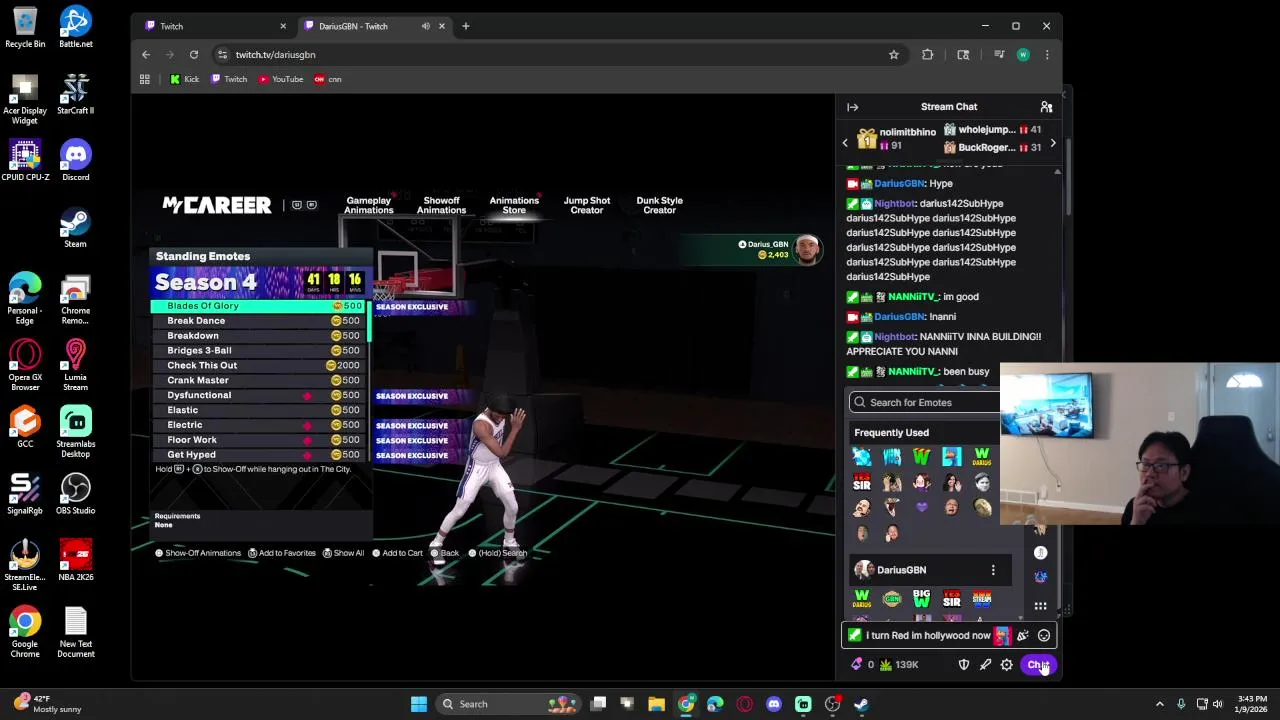Open File Explorer from the taskbar
Screen dimensions: 1280x720
click(657, 704)
